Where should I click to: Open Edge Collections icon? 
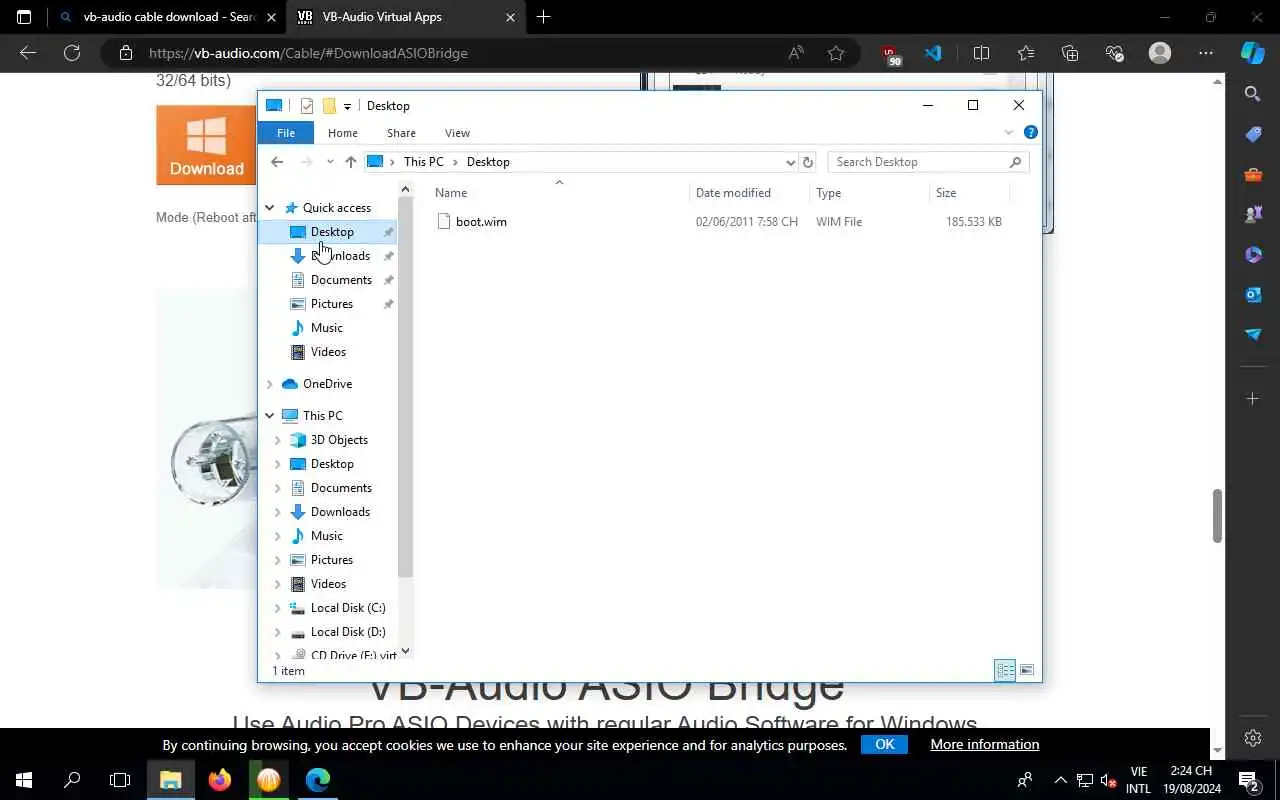click(1070, 53)
